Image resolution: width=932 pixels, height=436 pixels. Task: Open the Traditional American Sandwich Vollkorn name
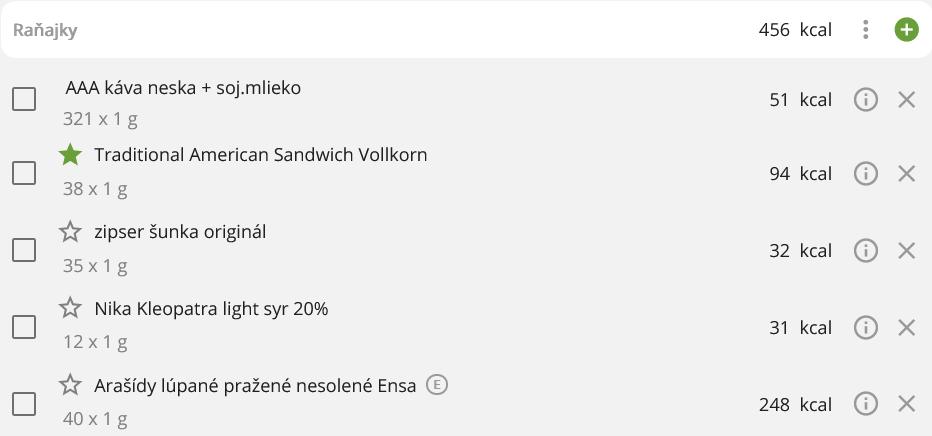point(260,155)
